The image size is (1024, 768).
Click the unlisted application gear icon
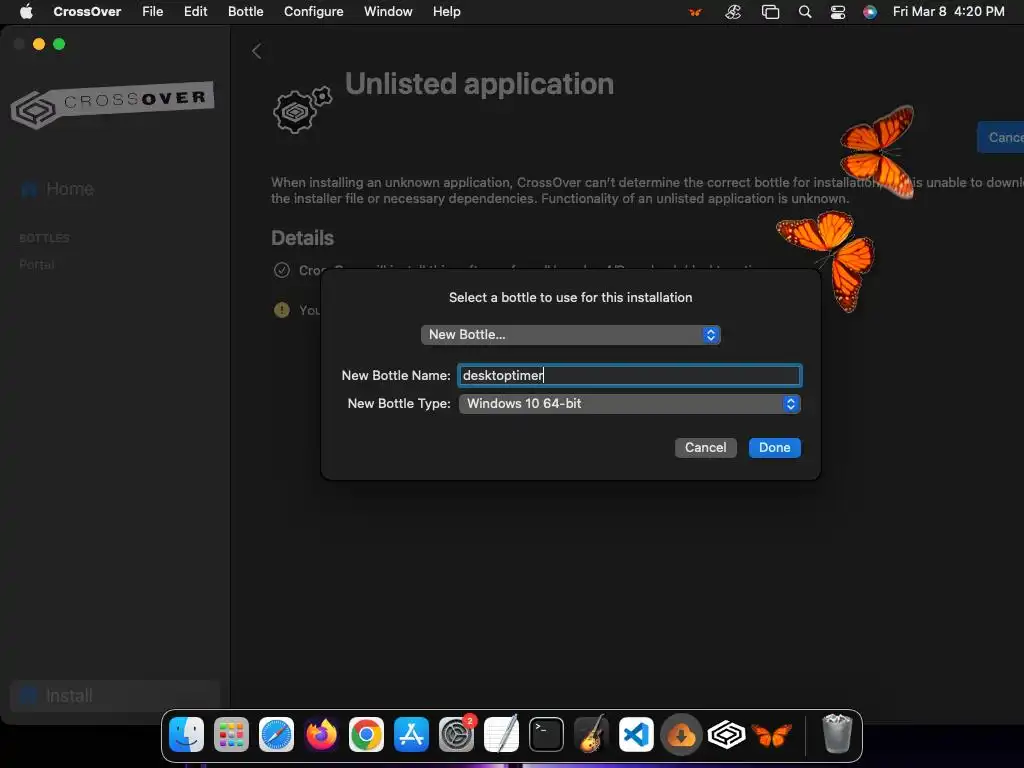[x=302, y=109]
